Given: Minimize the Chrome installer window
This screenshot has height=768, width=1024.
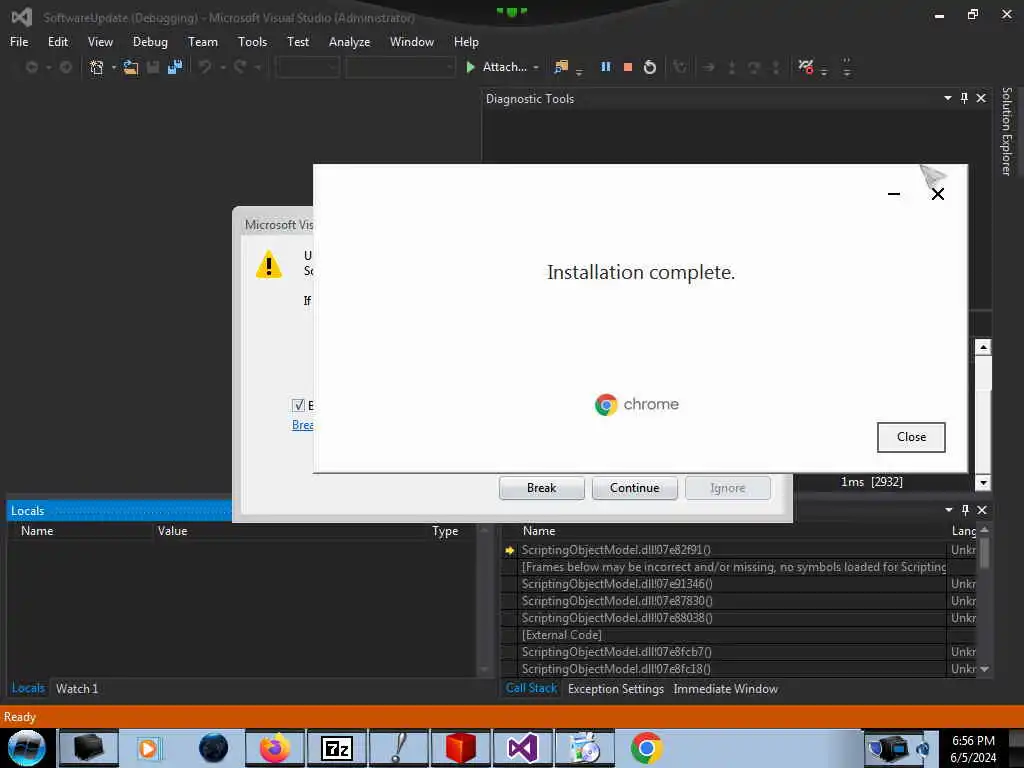Looking at the screenshot, I should point(894,194).
